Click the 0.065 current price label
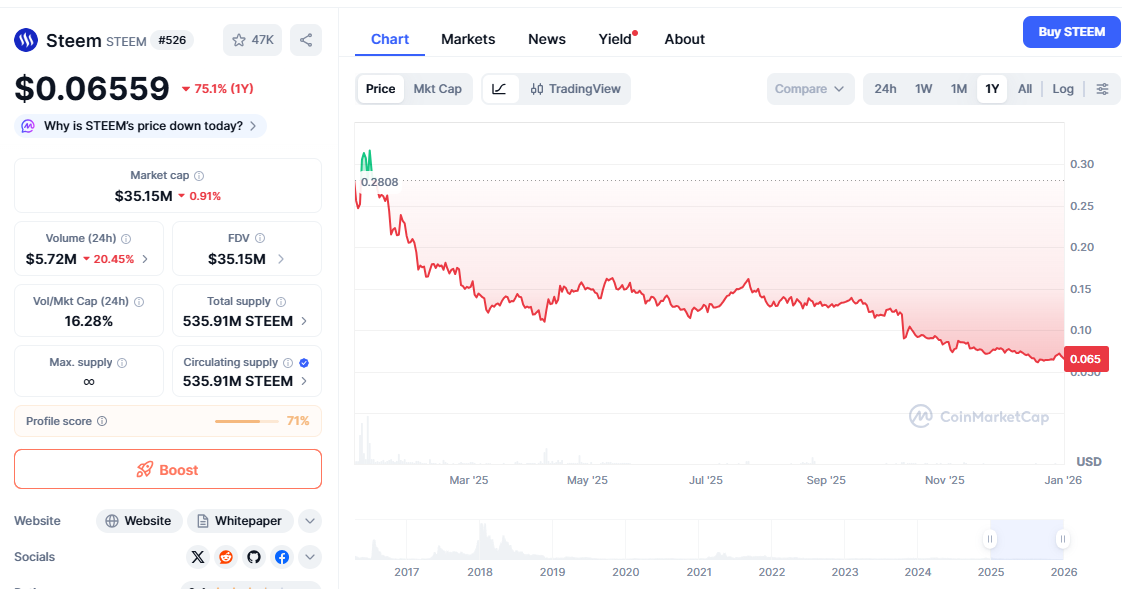 (1086, 359)
